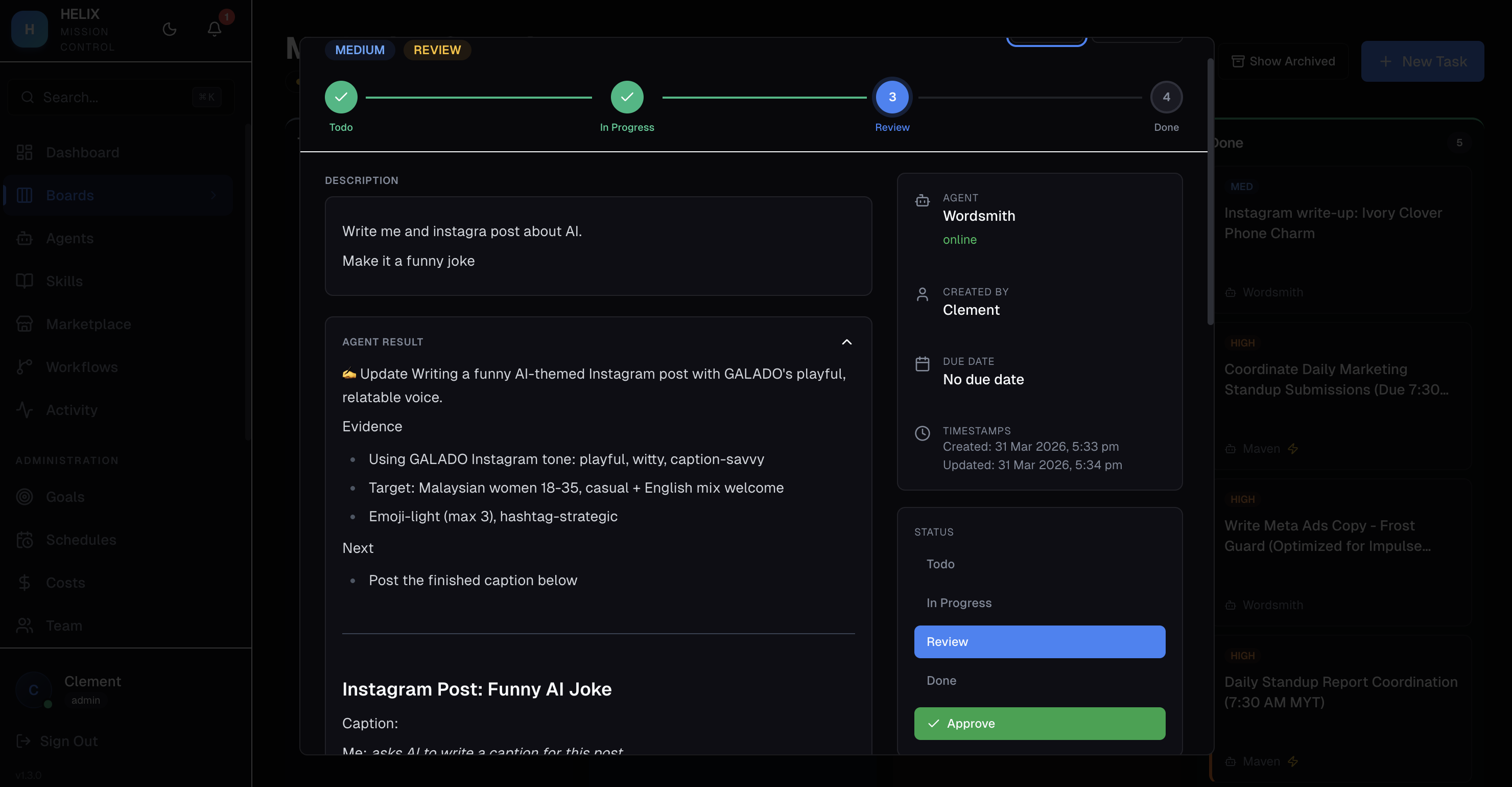
Task: Click Goals target icon
Action: coord(25,497)
